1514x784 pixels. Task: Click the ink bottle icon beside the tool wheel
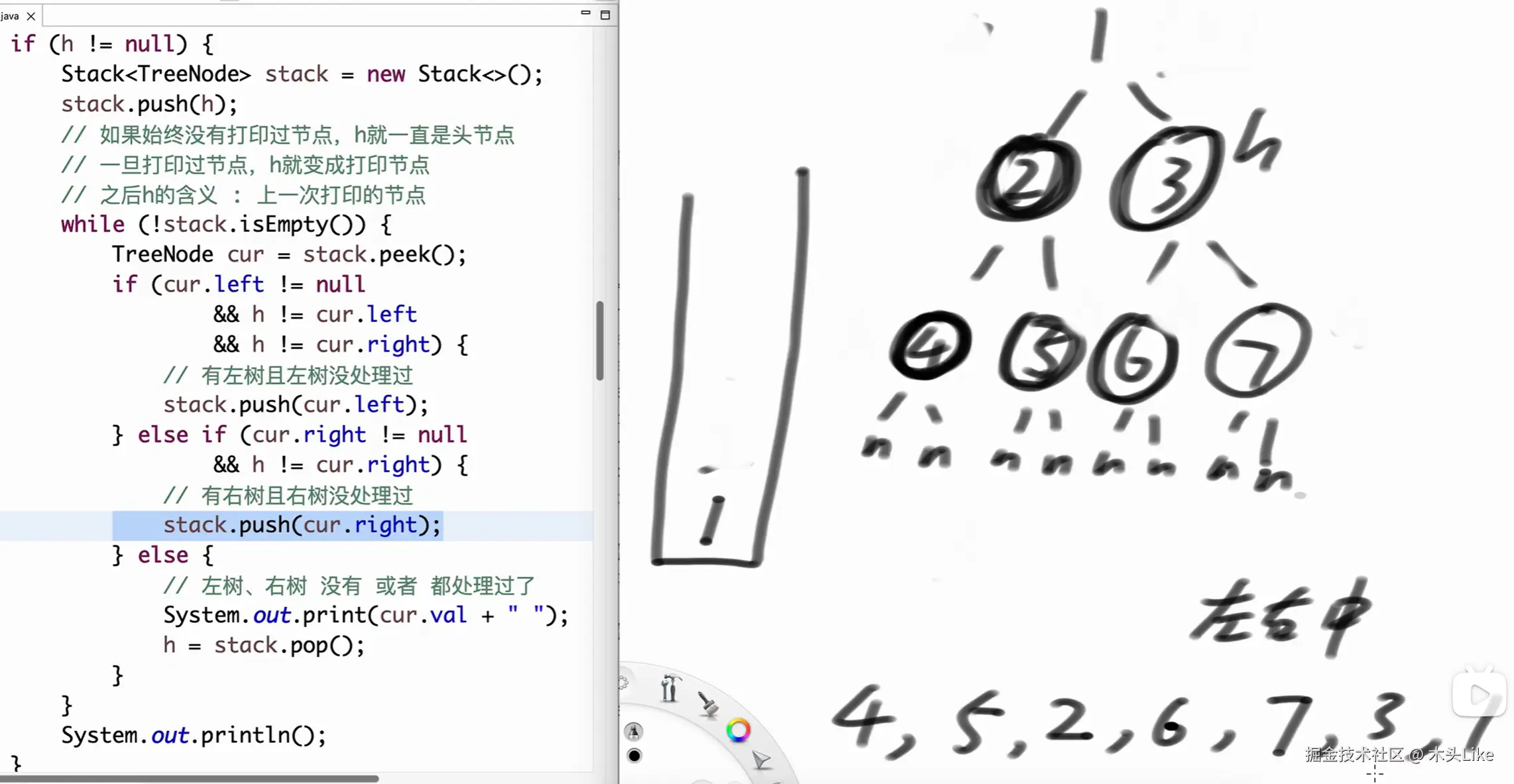pos(634,732)
